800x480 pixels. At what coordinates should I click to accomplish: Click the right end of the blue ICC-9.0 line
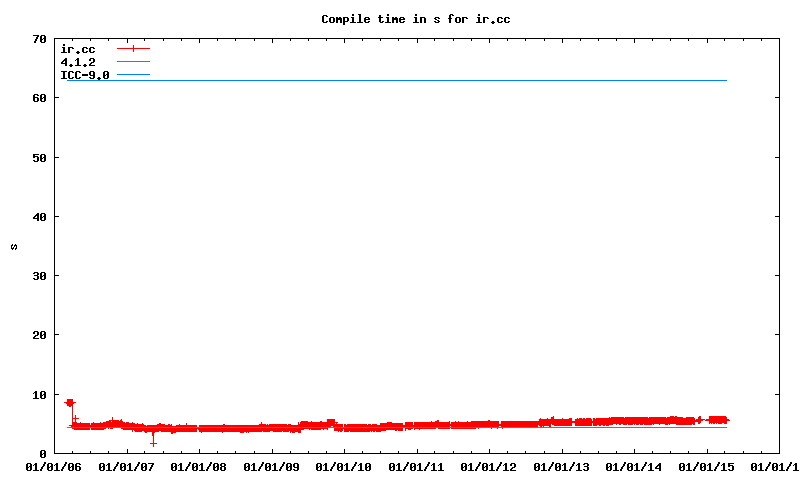coord(725,80)
